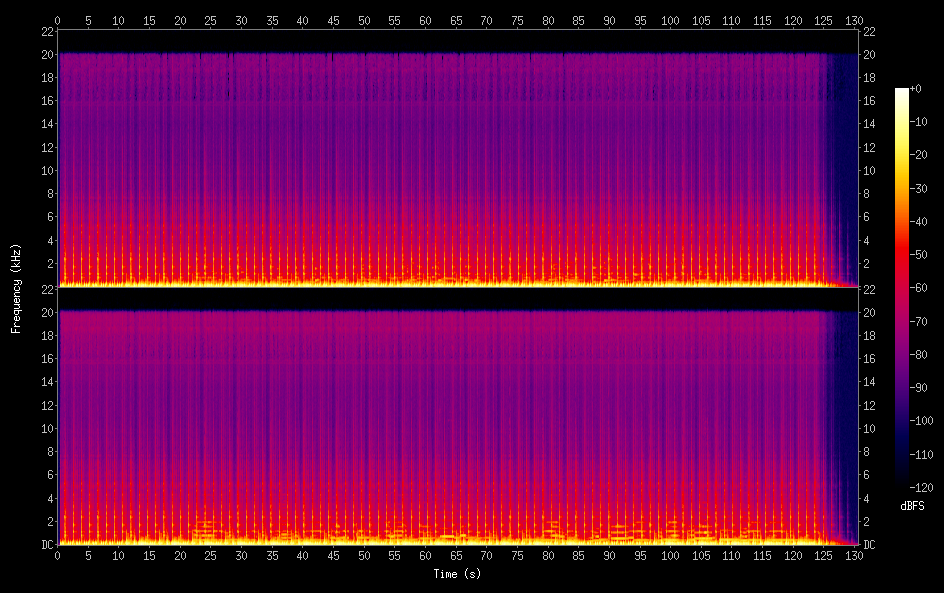Click the -120 label at the color scale bottom
This screenshot has height=593, width=944.
922,487
